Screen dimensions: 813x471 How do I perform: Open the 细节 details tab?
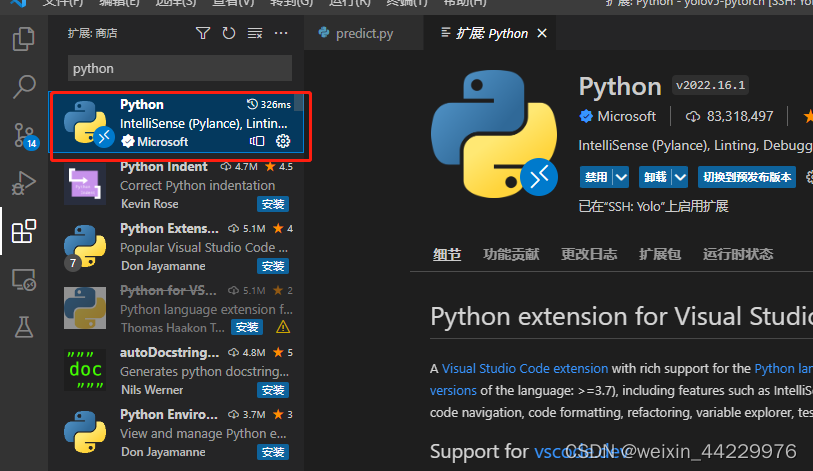tap(447, 254)
